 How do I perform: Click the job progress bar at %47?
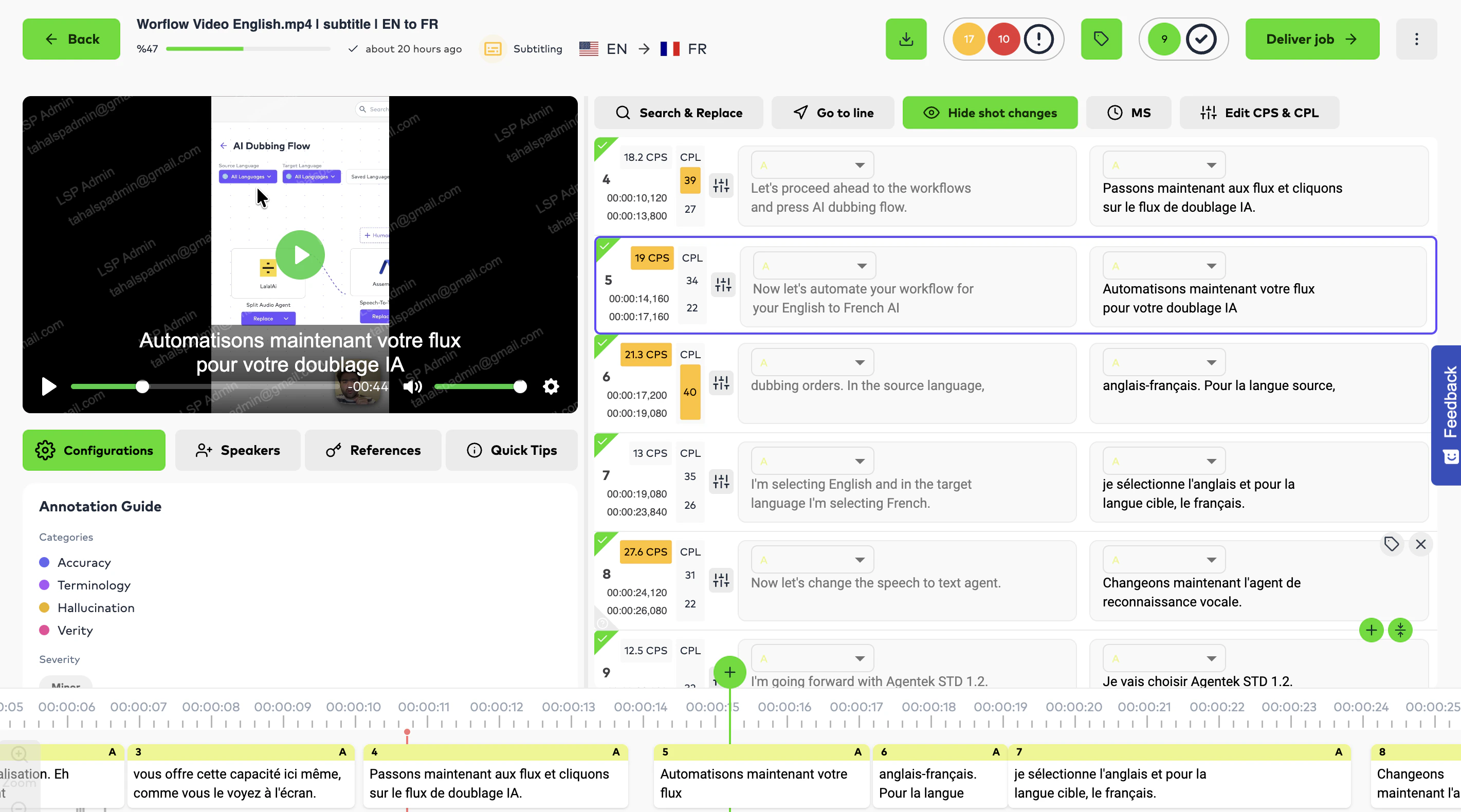pyautogui.click(x=248, y=49)
